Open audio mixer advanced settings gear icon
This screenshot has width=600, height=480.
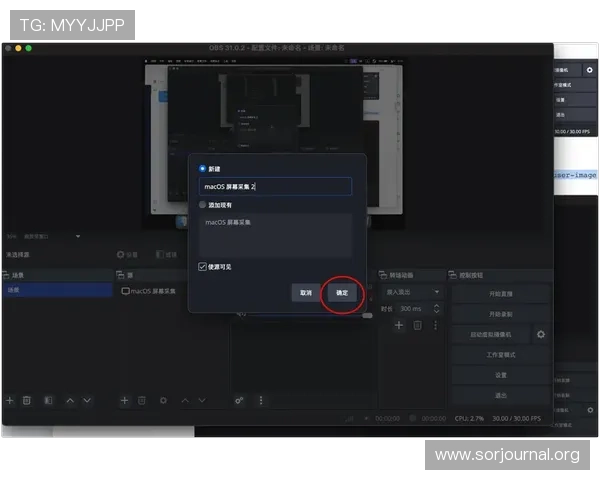click(x=239, y=400)
